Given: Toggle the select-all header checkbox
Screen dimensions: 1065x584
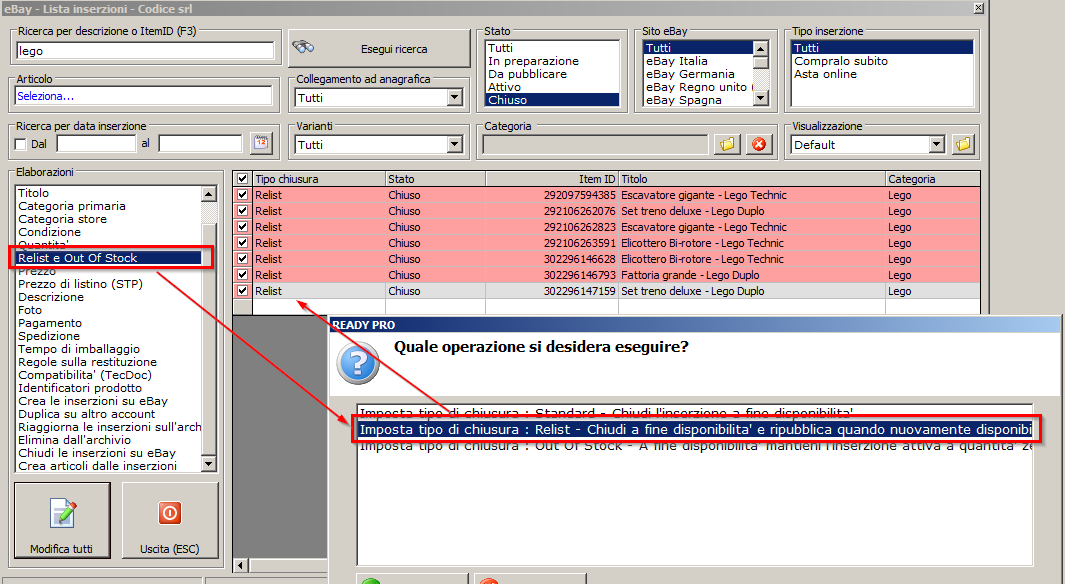Looking at the screenshot, I should click(x=242, y=179).
